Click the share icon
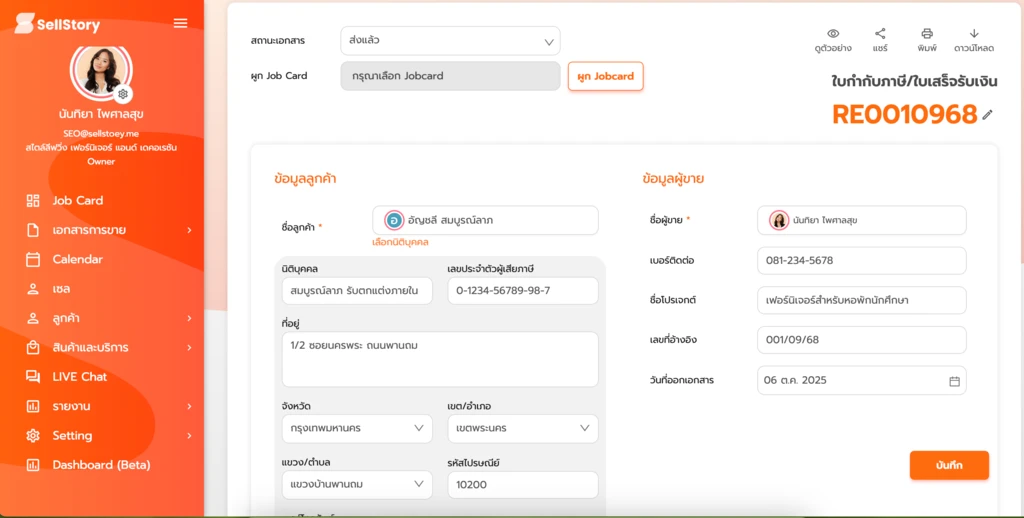Screen dimensions: 1024x518 click(x=880, y=34)
